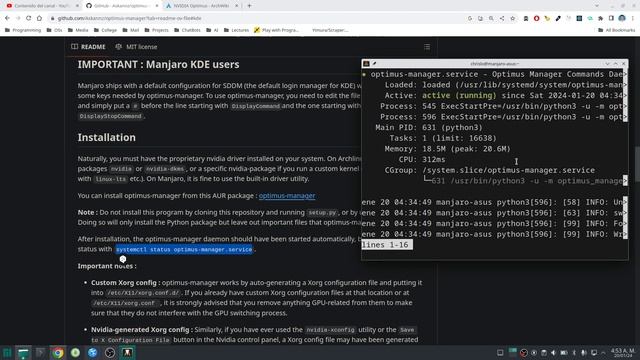Open OBS Studio from the taskbar
This screenshot has width=640, height=360.
pos(110,353)
